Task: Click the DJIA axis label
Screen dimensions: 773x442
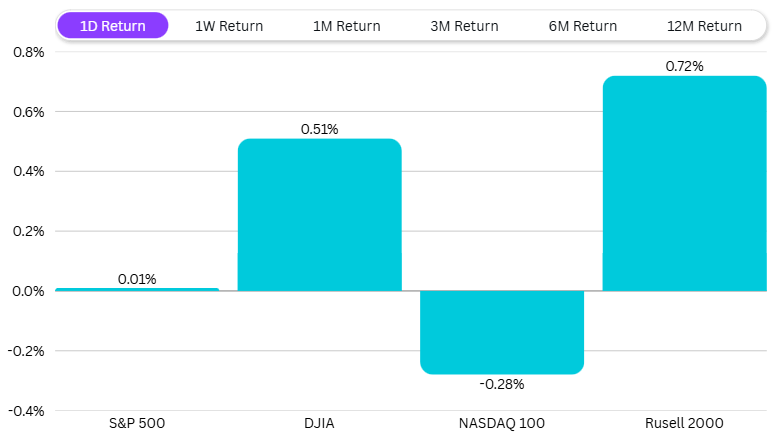Action: pyautogui.click(x=319, y=424)
